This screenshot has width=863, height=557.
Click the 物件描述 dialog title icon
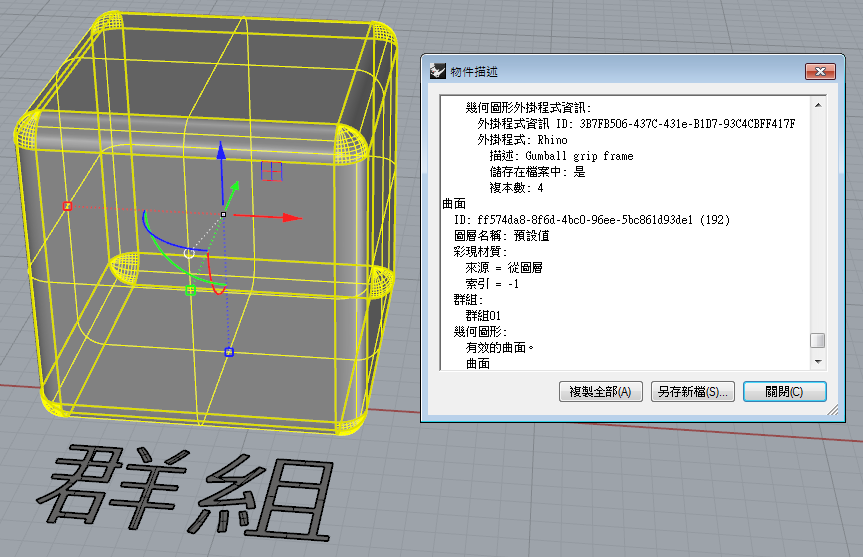pos(438,71)
